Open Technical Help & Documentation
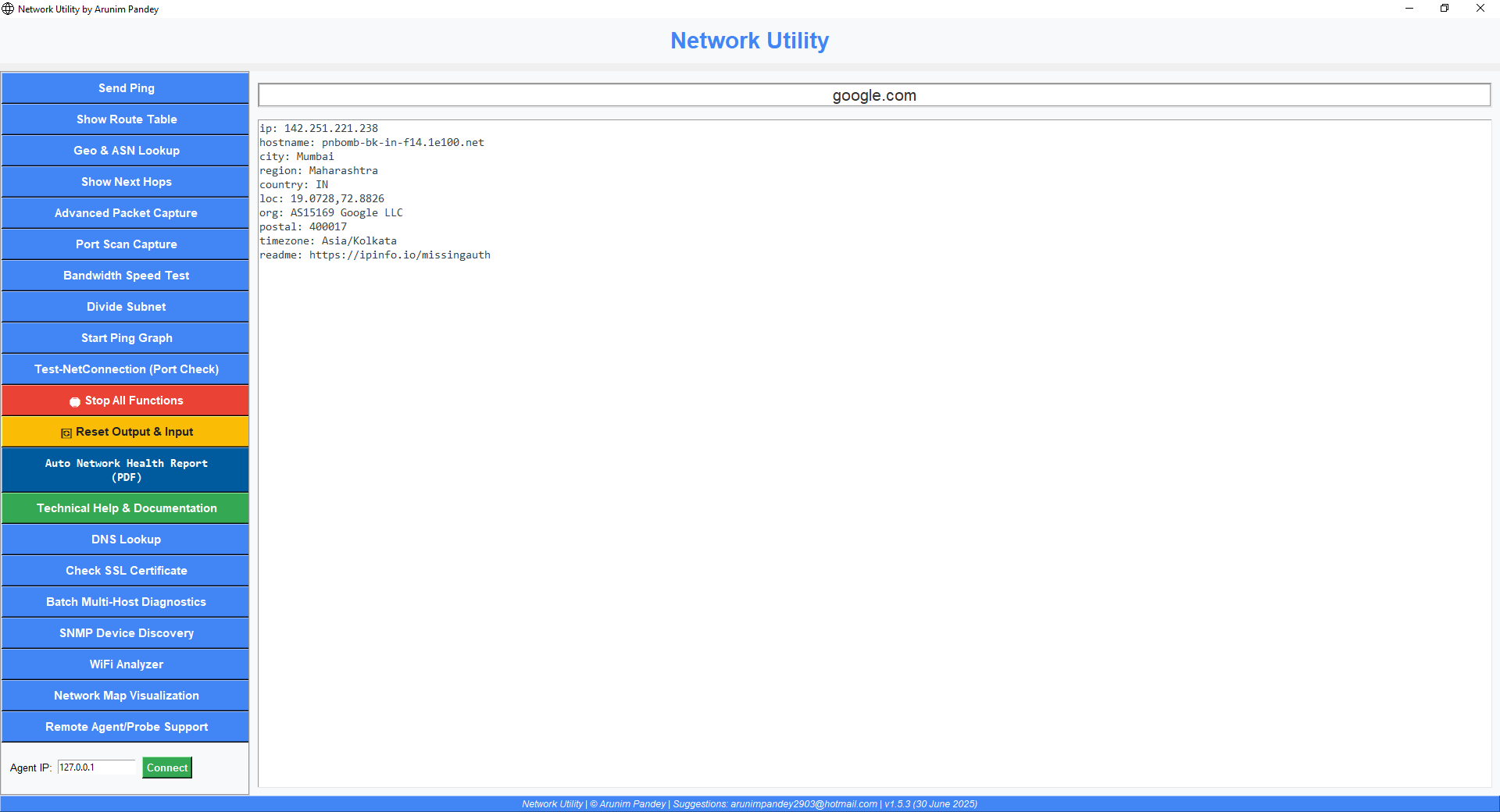Screen dimensions: 1500x812 click(125, 507)
